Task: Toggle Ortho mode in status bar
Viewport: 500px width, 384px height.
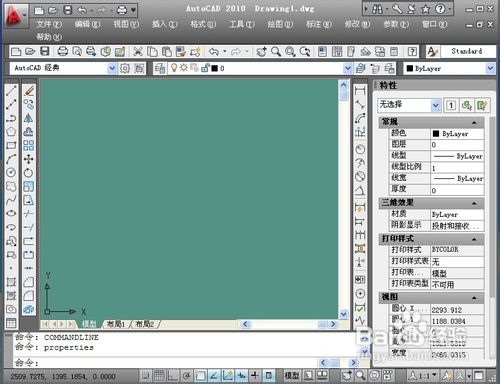Action: tap(173, 376)
